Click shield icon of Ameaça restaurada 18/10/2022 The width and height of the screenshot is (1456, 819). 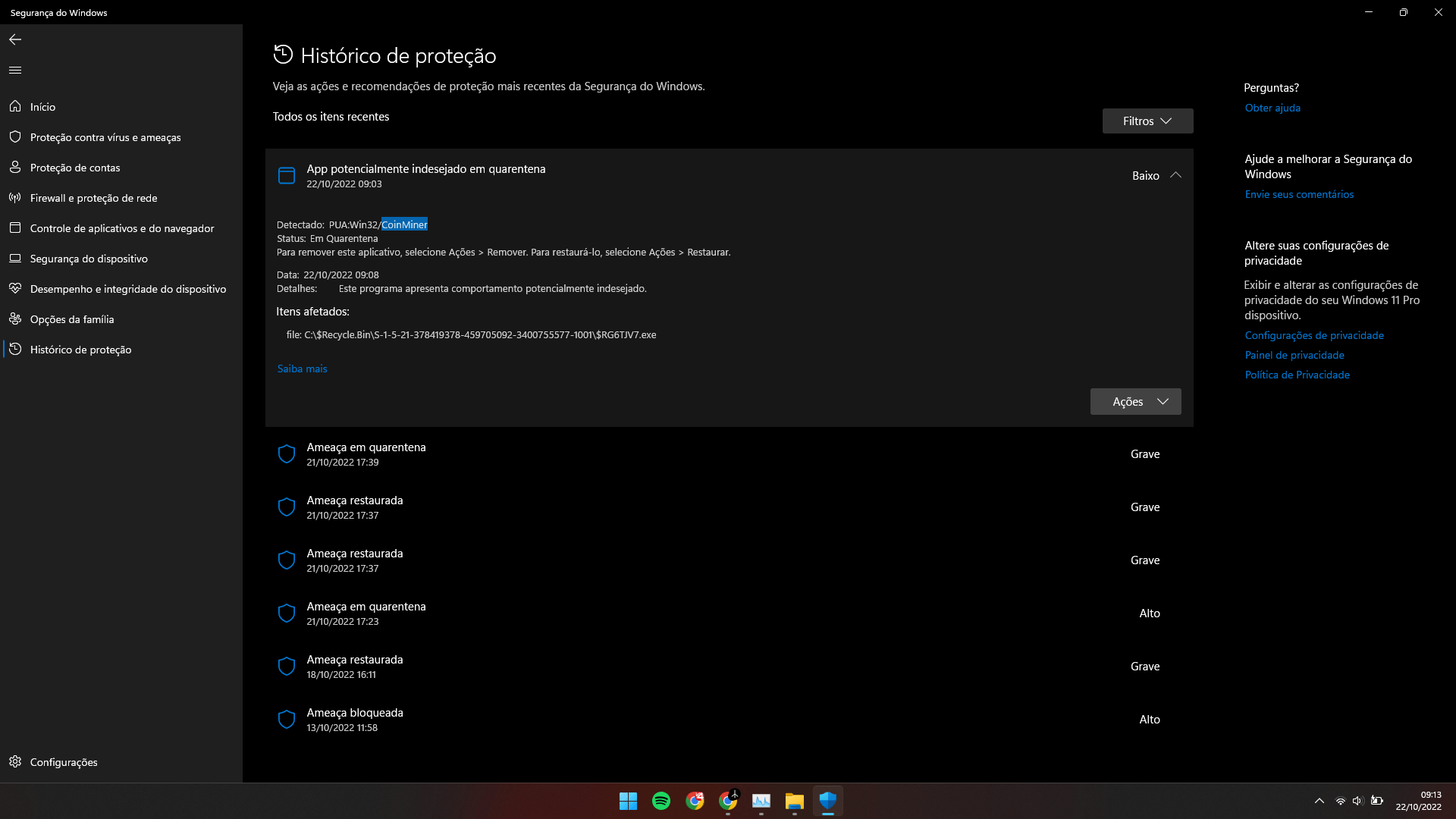(x=287, y=667)
